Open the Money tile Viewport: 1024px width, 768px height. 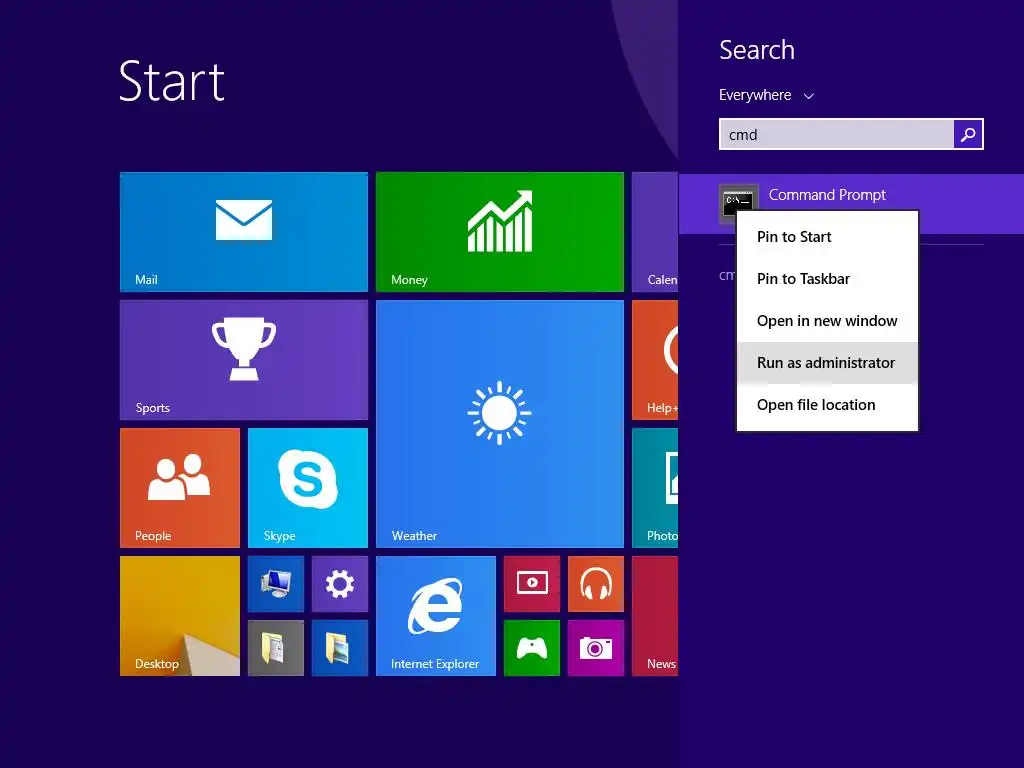pos(500,232)
